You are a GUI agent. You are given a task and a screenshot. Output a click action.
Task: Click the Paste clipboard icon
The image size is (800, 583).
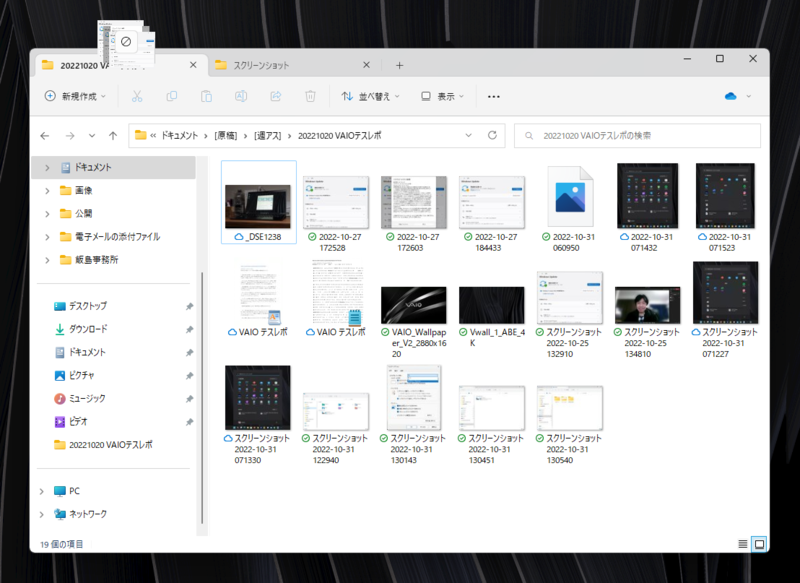(206, 96)
